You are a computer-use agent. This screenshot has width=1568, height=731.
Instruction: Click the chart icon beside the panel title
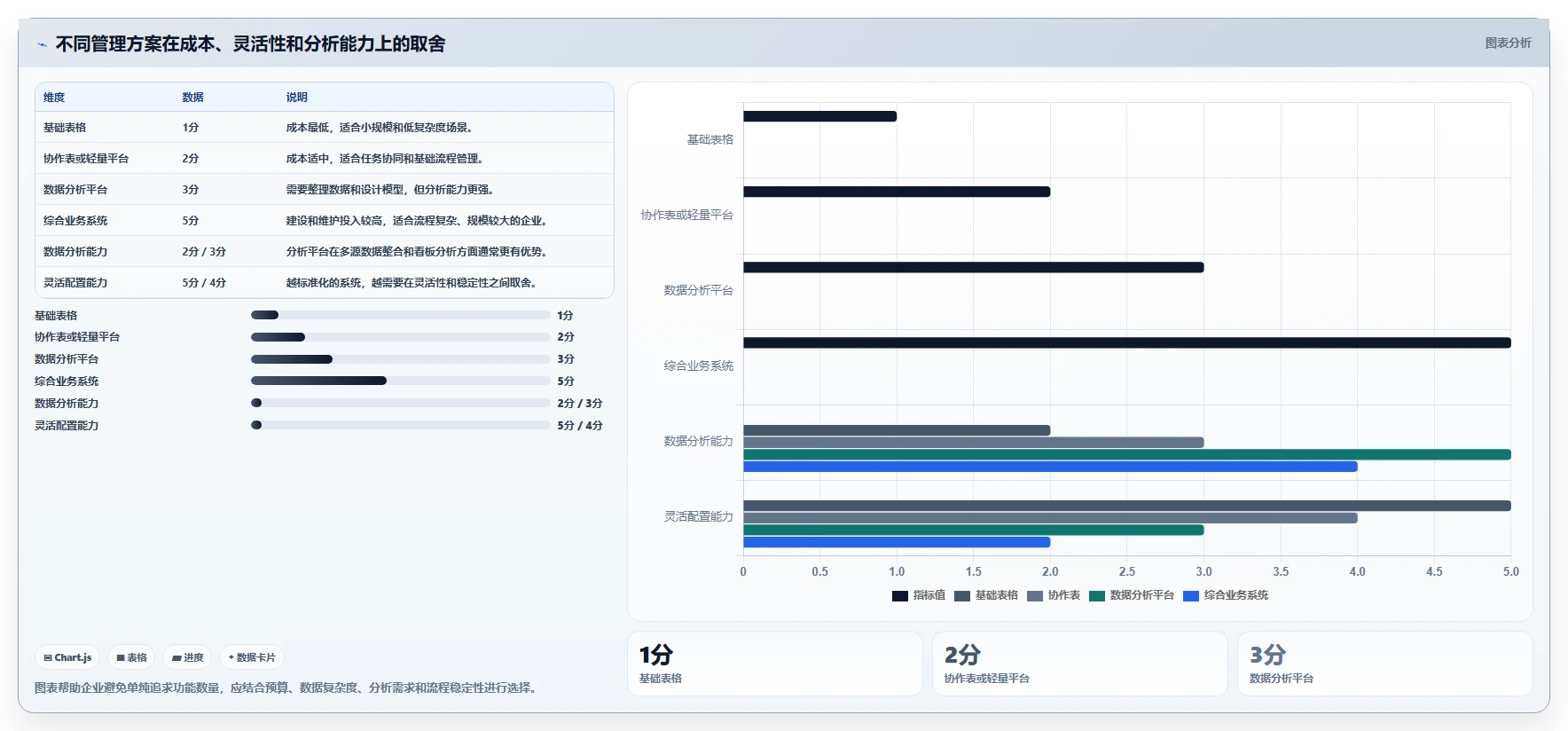42,44
